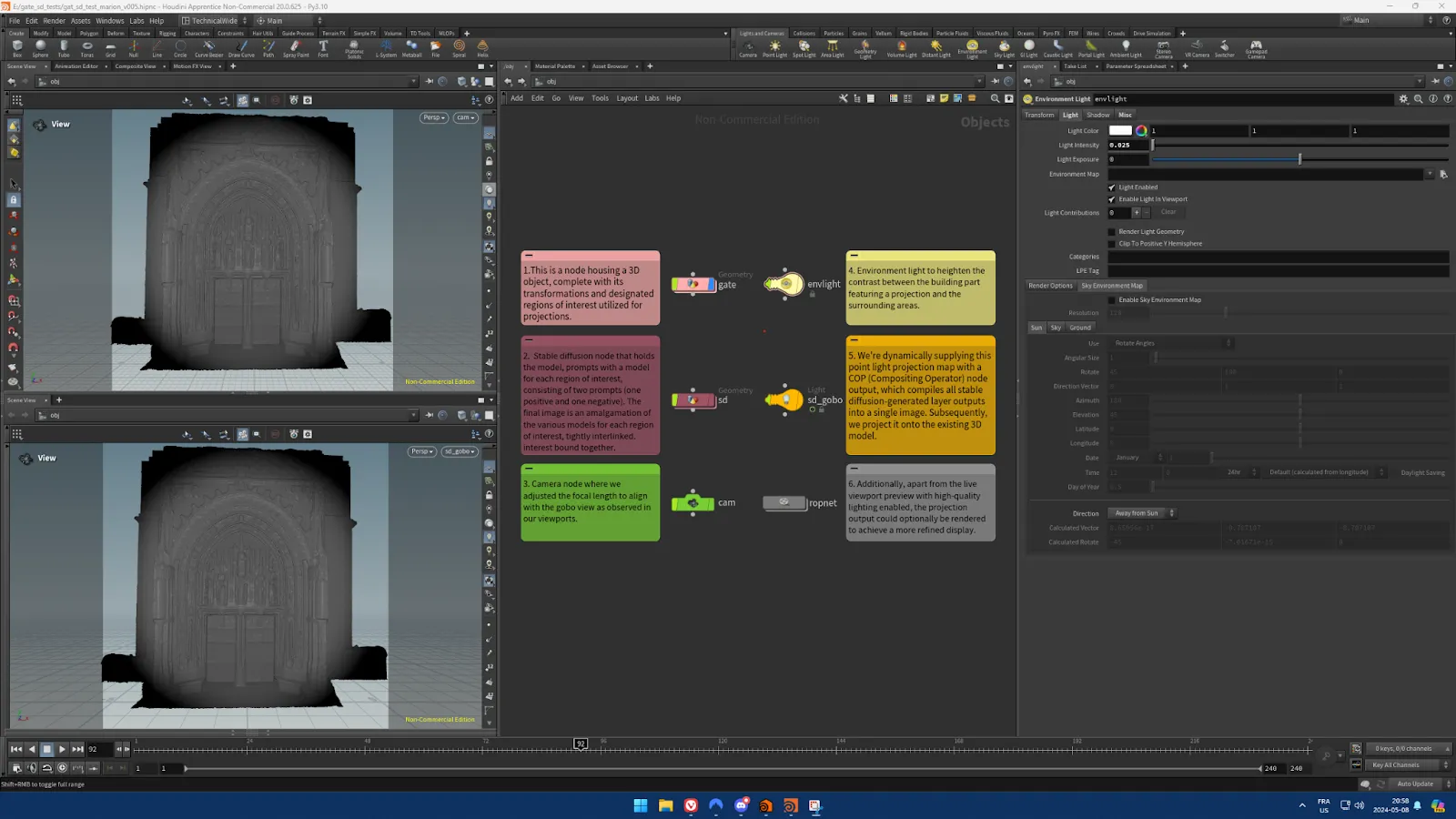
Task: Switch to the Render Options tab
Action: click(1050, 286)
